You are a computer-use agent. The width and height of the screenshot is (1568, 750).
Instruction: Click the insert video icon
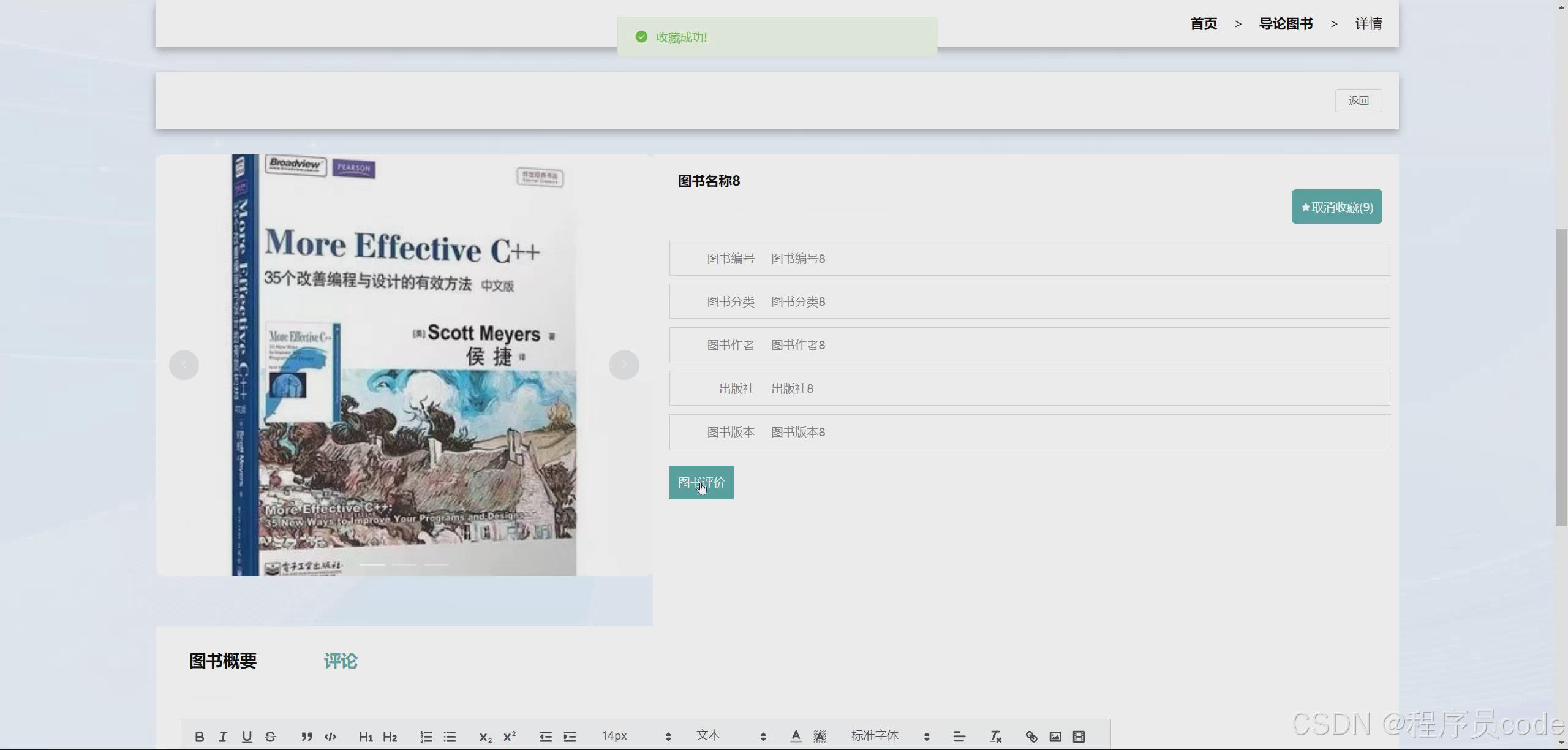point(1079,737)
